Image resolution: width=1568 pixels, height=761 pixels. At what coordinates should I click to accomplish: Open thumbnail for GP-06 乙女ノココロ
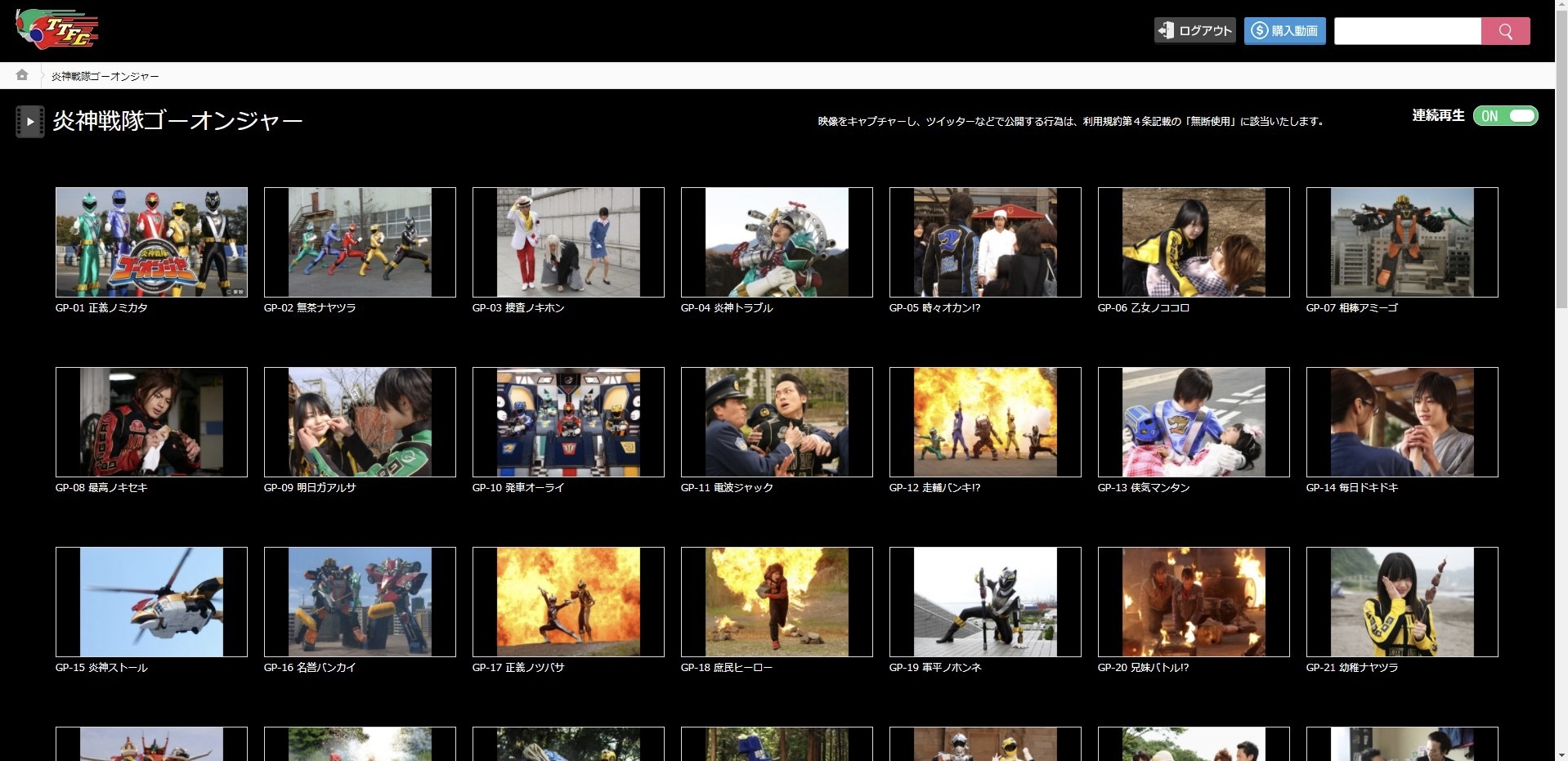click(x=1194, y=242)
